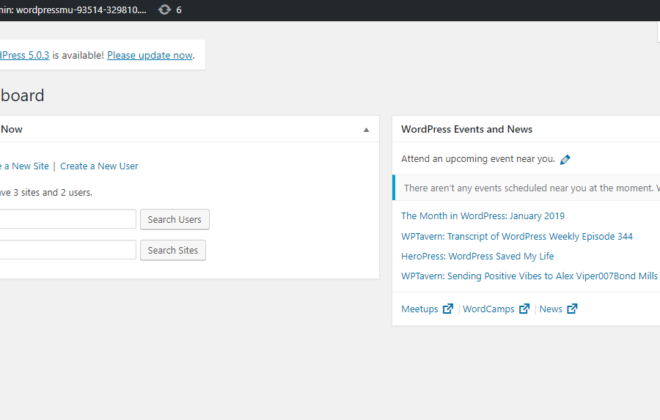The width and height of the screenshot is (660, 420).
Task: Click the external link icon beside WordCamps
Action: pos(524,309)
